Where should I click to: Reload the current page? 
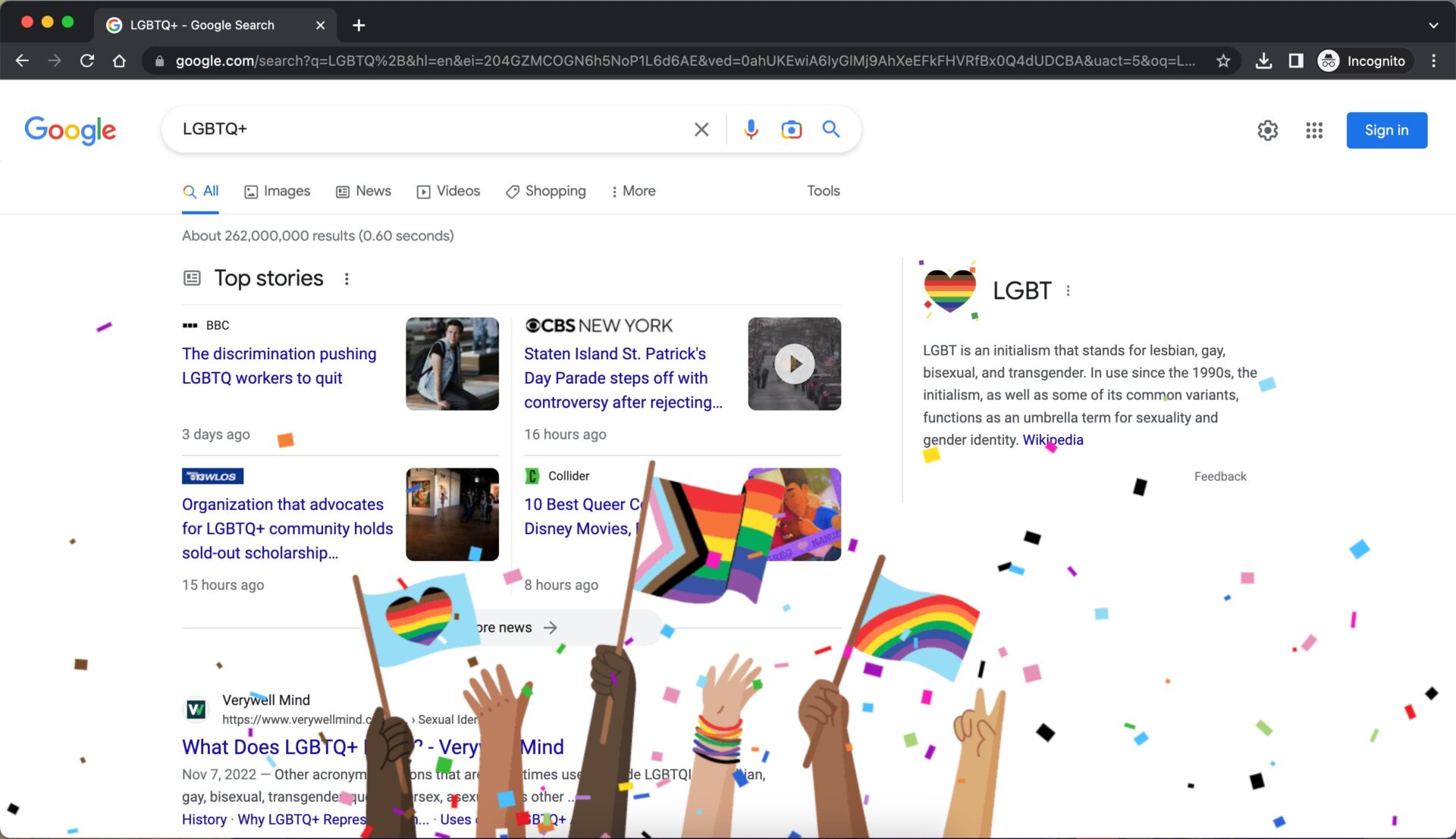(x=86, y=61)
